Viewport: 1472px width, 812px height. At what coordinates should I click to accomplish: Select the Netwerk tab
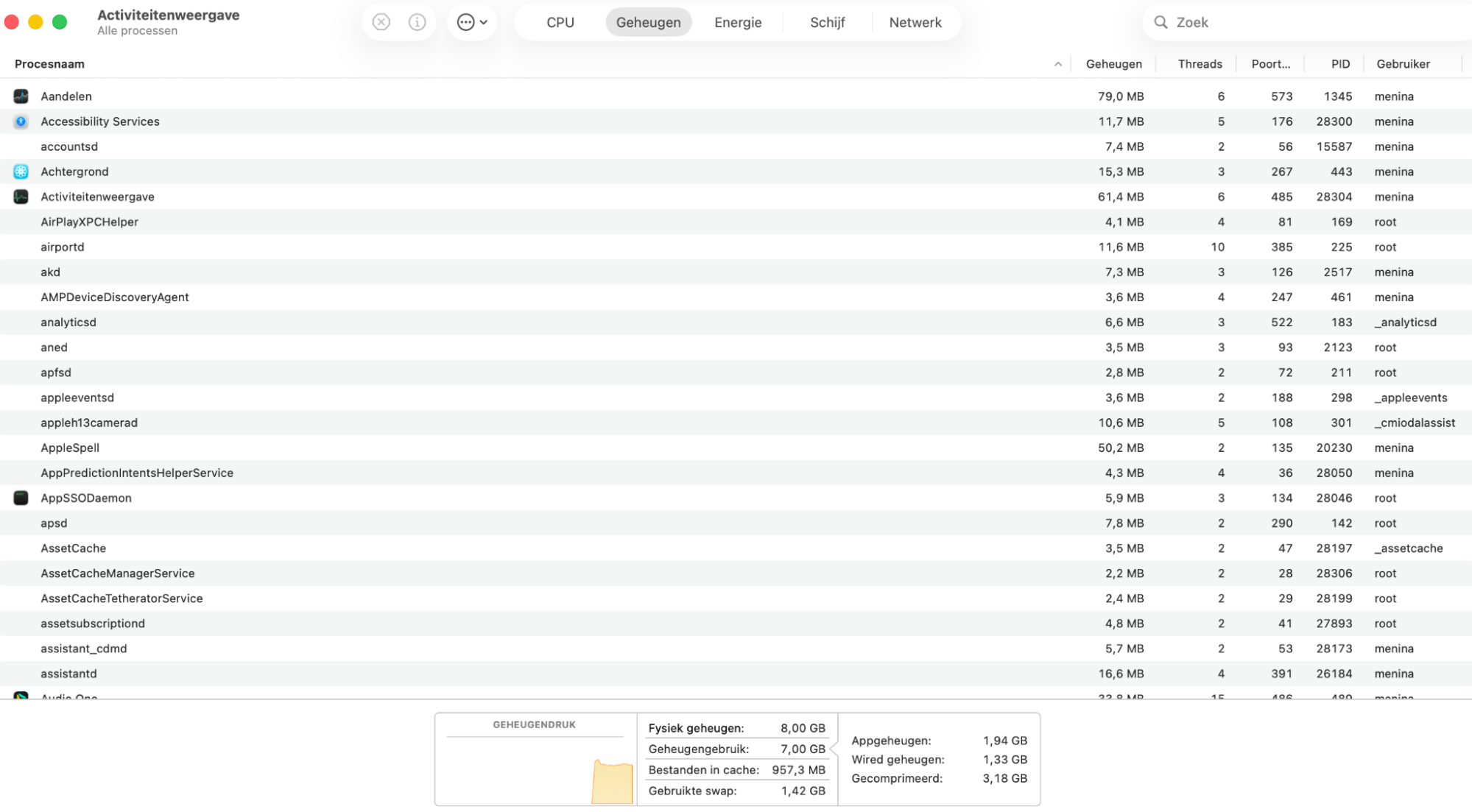coord(915,22)
